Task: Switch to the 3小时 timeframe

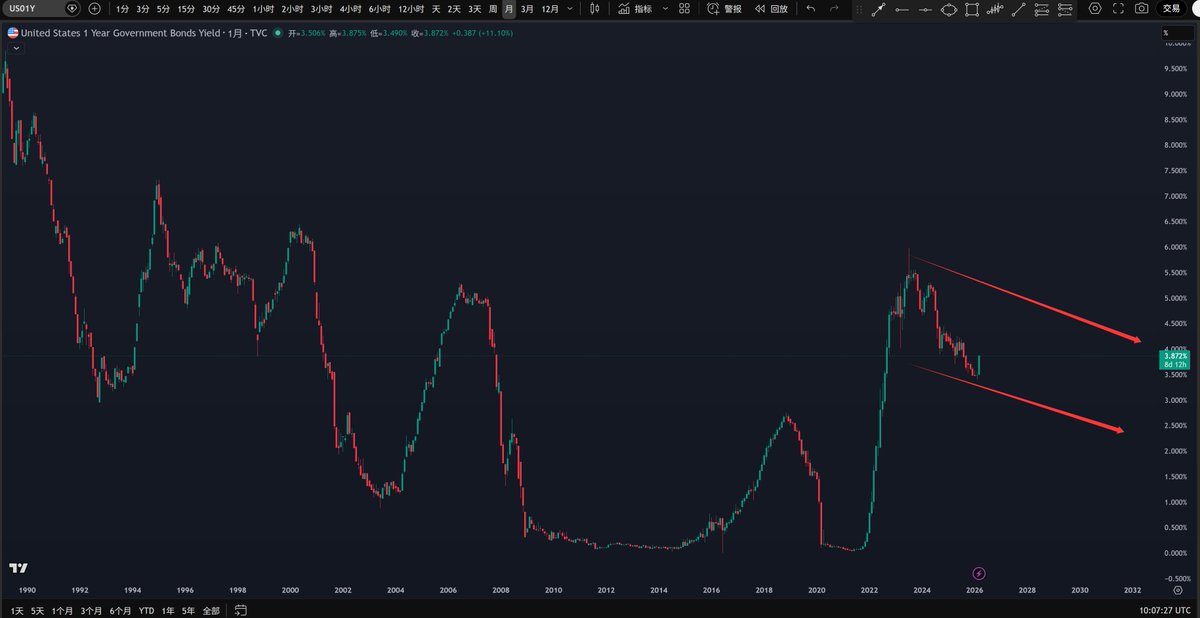Action: [321, 8]
